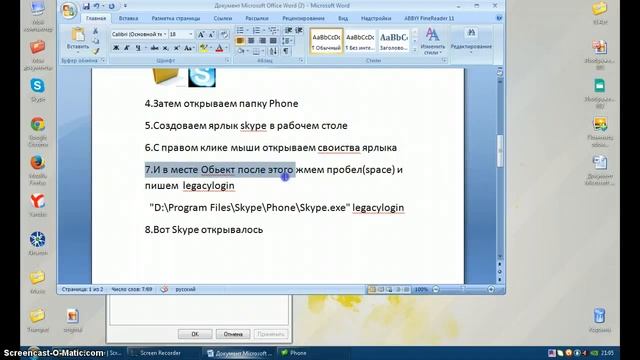Open the font size 18 dropdown
Viewport: 640px width, 360px height.
click(x=190, y=35)
